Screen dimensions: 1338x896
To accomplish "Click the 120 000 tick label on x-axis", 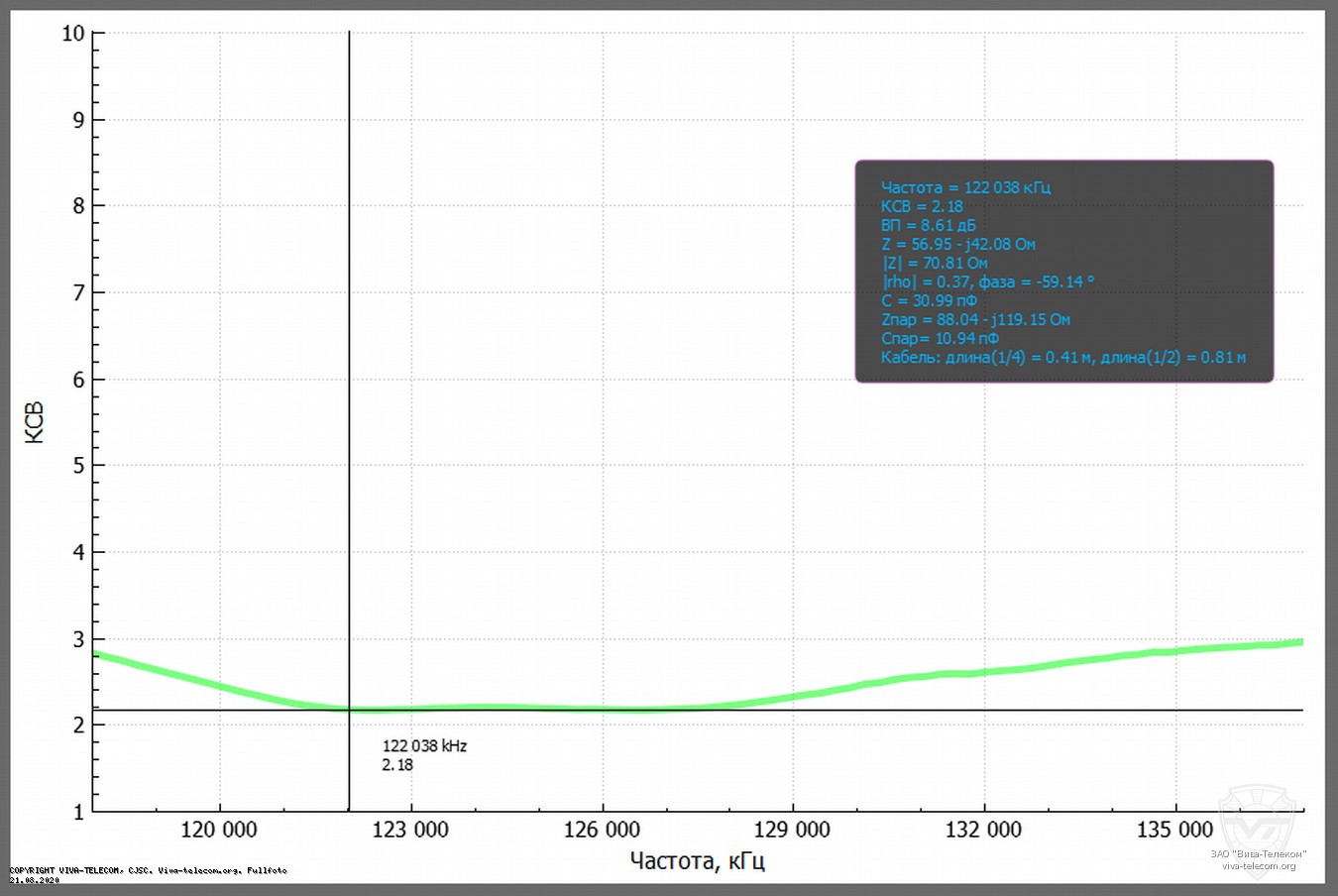I will pos(219,830).
